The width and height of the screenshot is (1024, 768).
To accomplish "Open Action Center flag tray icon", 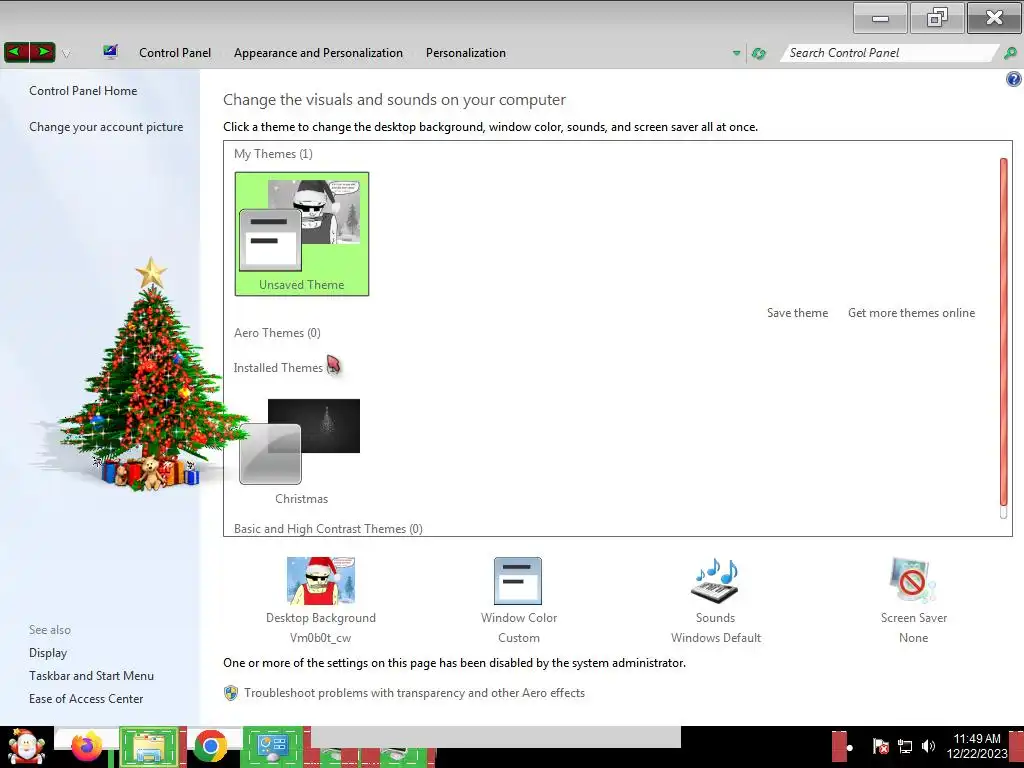I will click(880, 746).
